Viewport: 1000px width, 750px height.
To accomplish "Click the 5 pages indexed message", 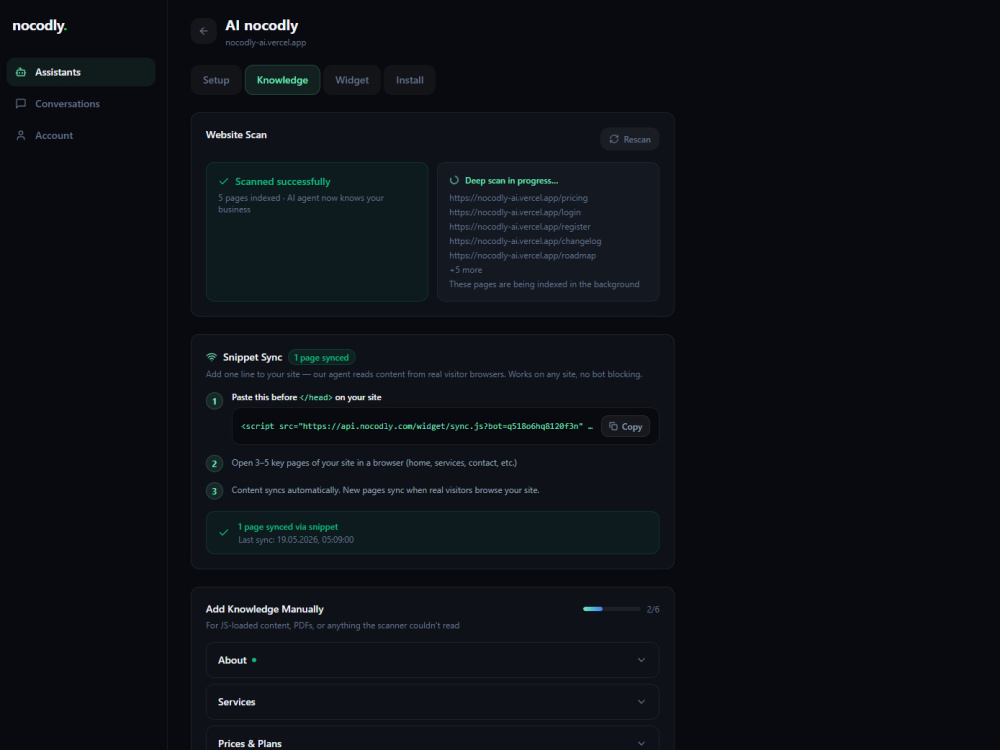I will [x=301, y=203].
